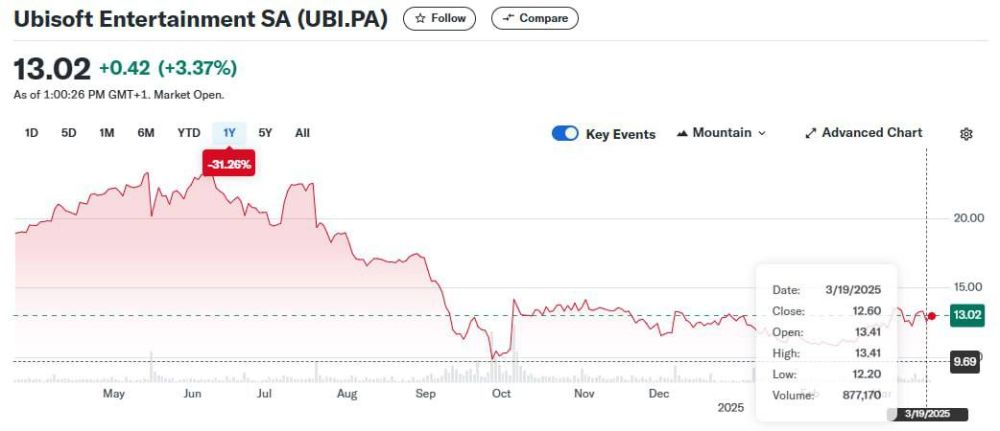Click the red data point dot

(x=932, y=316)
